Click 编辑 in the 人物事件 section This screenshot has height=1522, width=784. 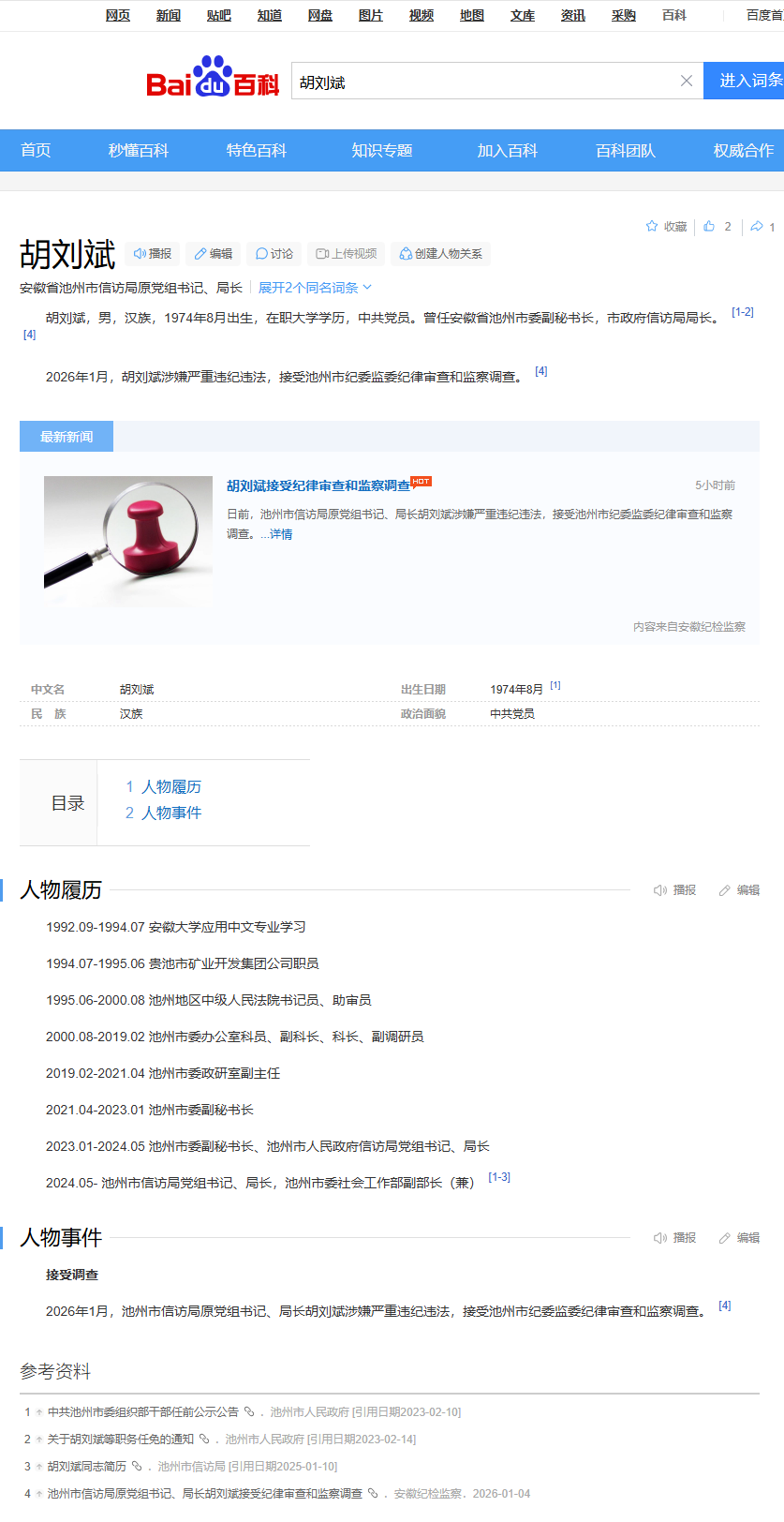pyautogui.click(x=739, y=1238)
